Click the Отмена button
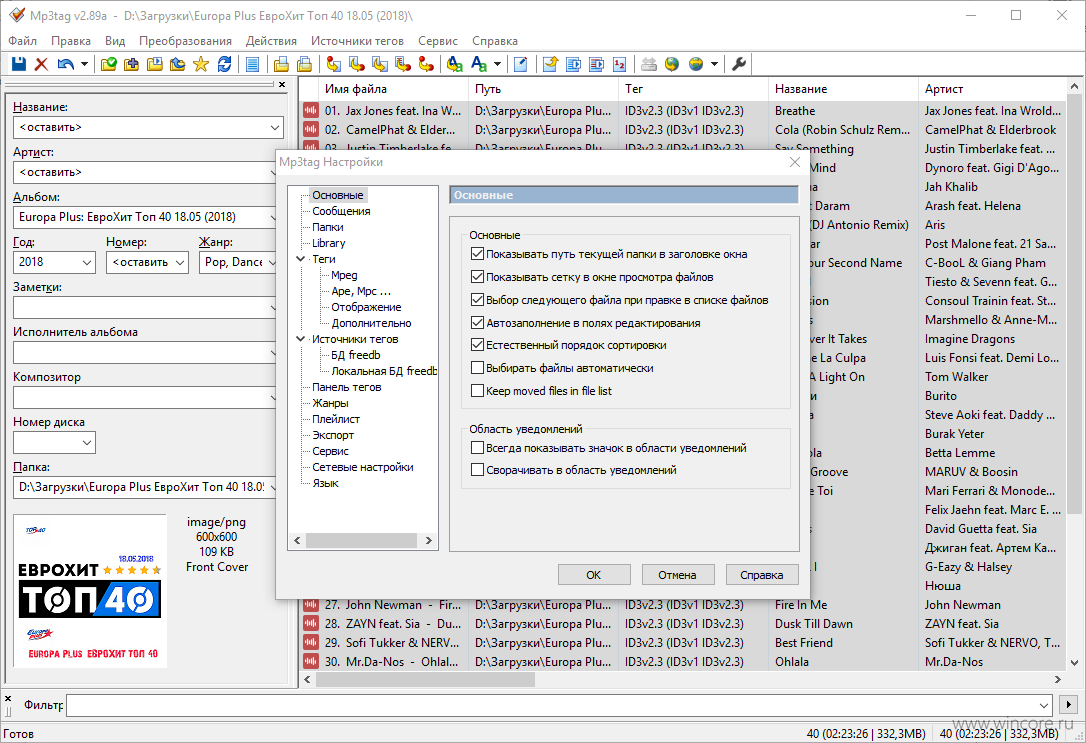 tap(677, 575)
